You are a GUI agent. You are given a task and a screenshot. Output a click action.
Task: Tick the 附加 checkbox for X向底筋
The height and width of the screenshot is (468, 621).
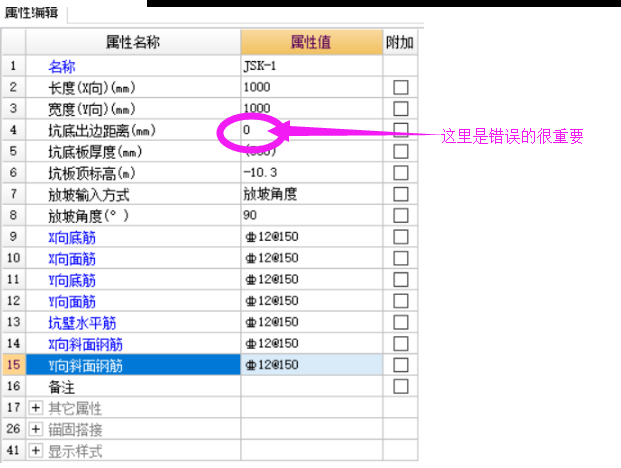(401, 237)
